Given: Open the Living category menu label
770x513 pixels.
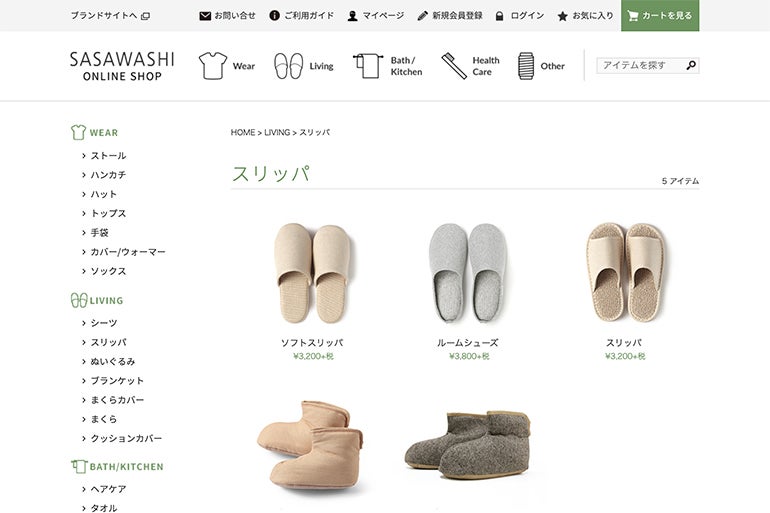Looking at the screenshot, I should 321,66.
